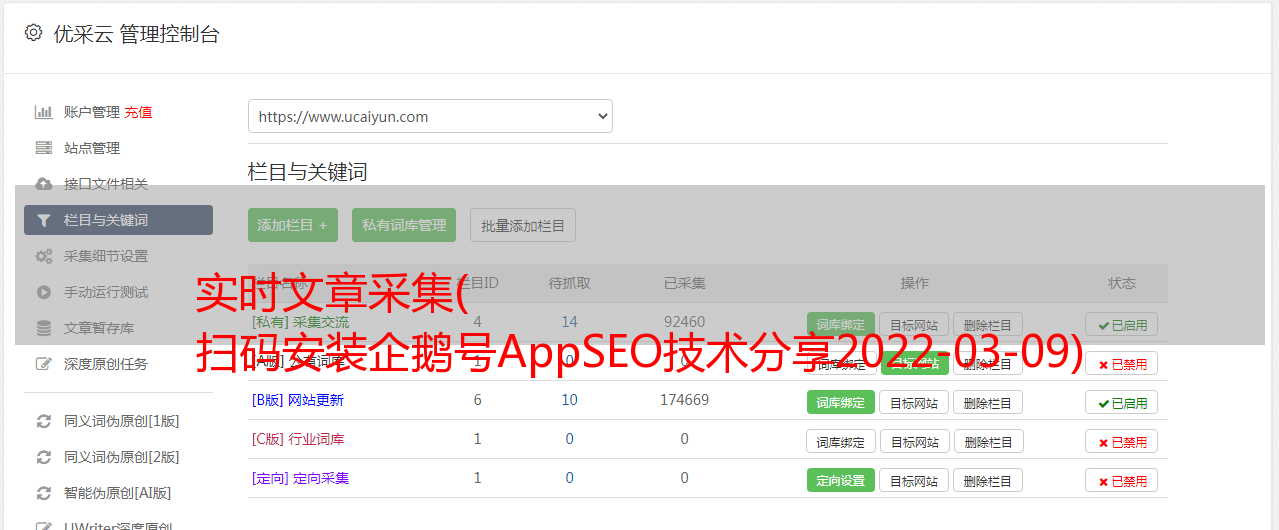Click the filter funnel icon for 栏目与关键词
The width and height of the screenshot is (1279, 530).
click(x=44, y=220)
